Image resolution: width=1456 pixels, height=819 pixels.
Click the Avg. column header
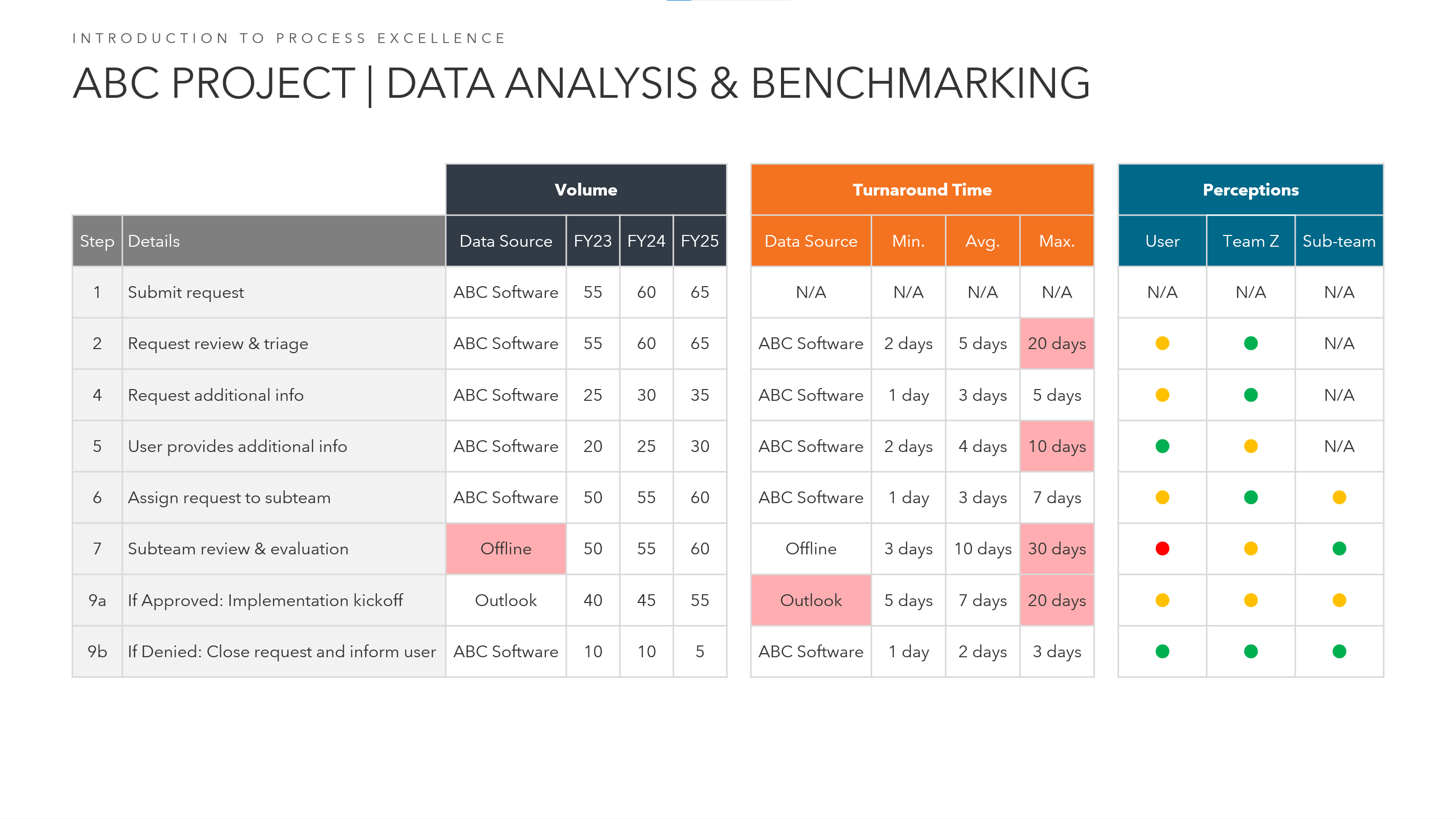(x=982, y=241)
